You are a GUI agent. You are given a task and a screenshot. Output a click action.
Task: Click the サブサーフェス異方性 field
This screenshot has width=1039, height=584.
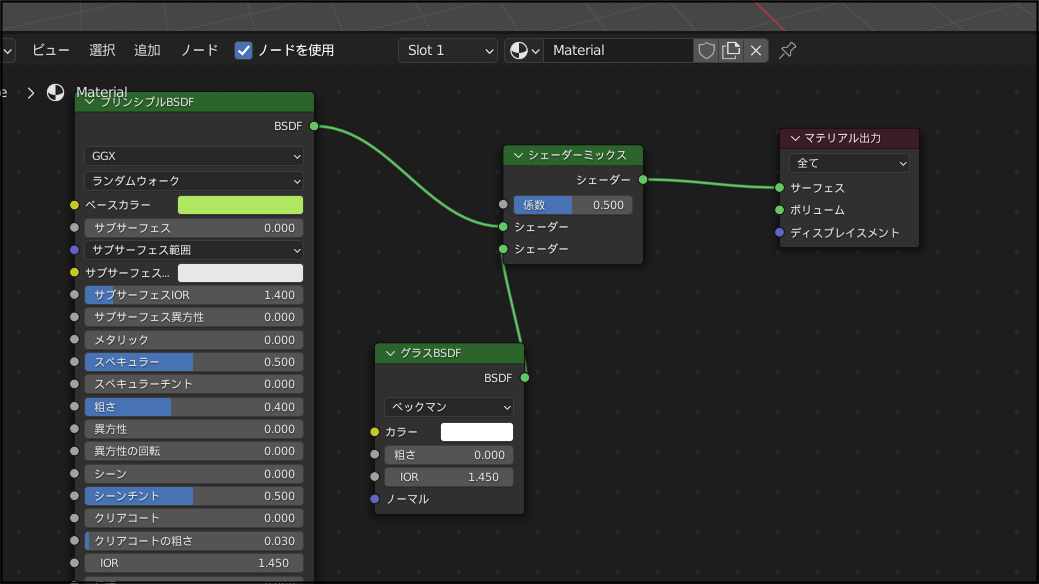[x=193, y=317]
